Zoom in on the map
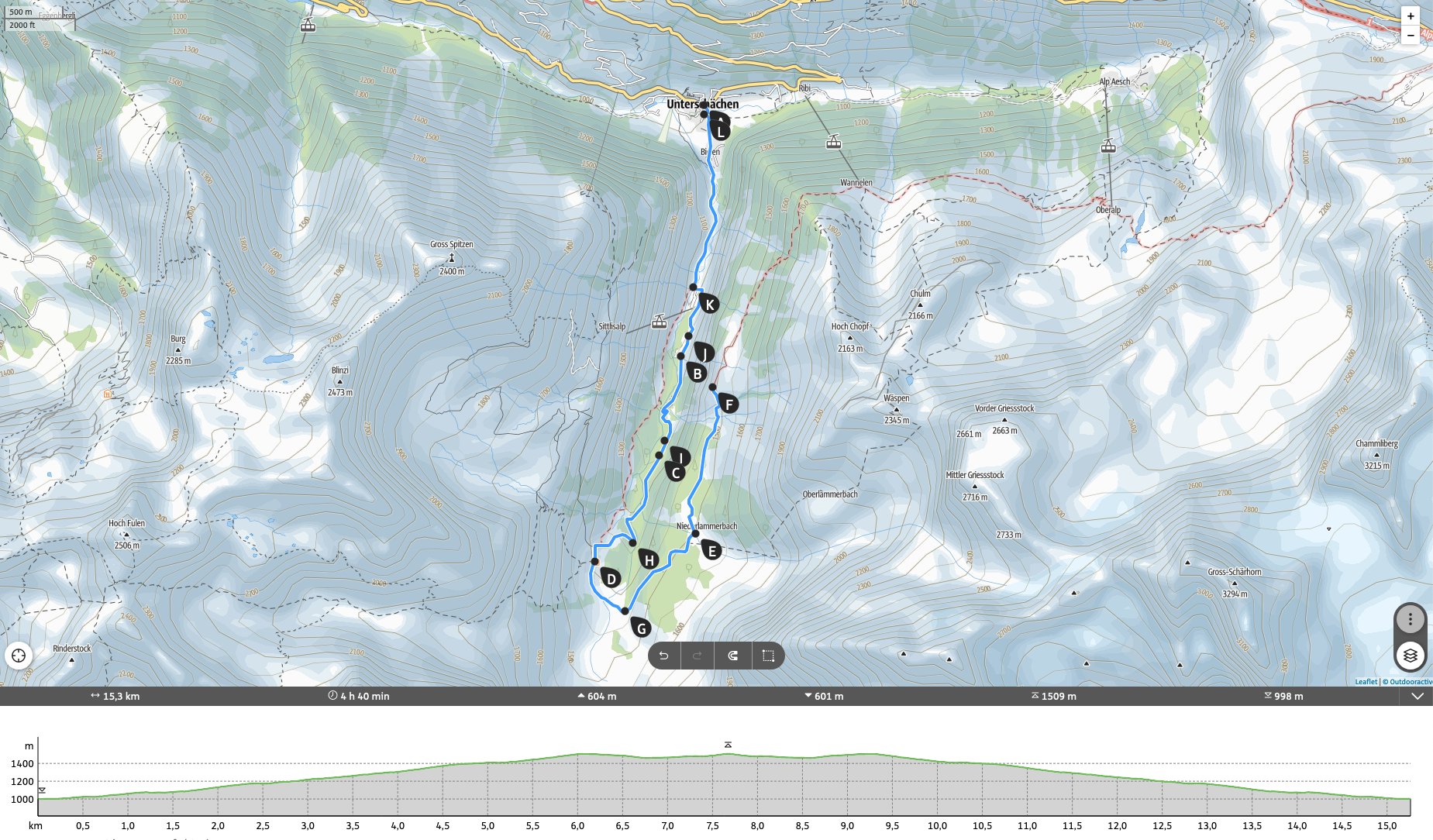 coord(1411,15)
